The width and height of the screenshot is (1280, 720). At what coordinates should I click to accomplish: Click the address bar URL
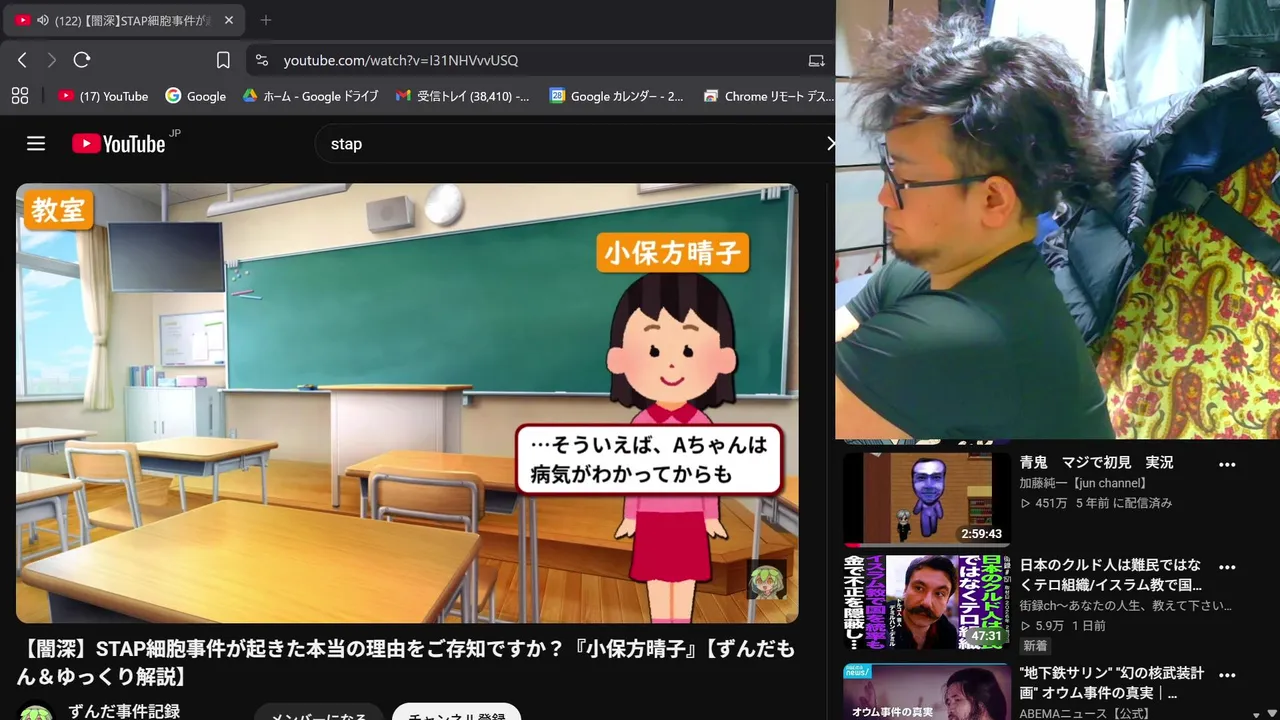pyautogui.click(x=400, y=60)
